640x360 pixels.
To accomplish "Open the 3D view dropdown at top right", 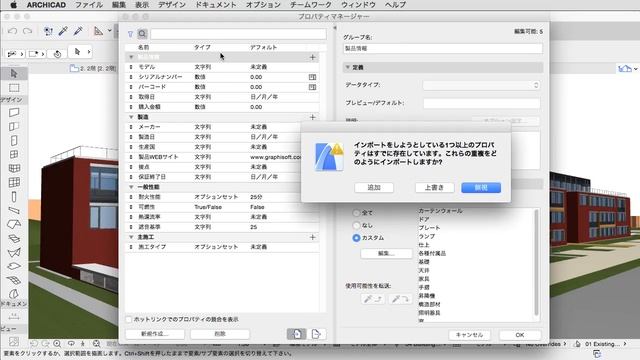I will coord(636,69).
